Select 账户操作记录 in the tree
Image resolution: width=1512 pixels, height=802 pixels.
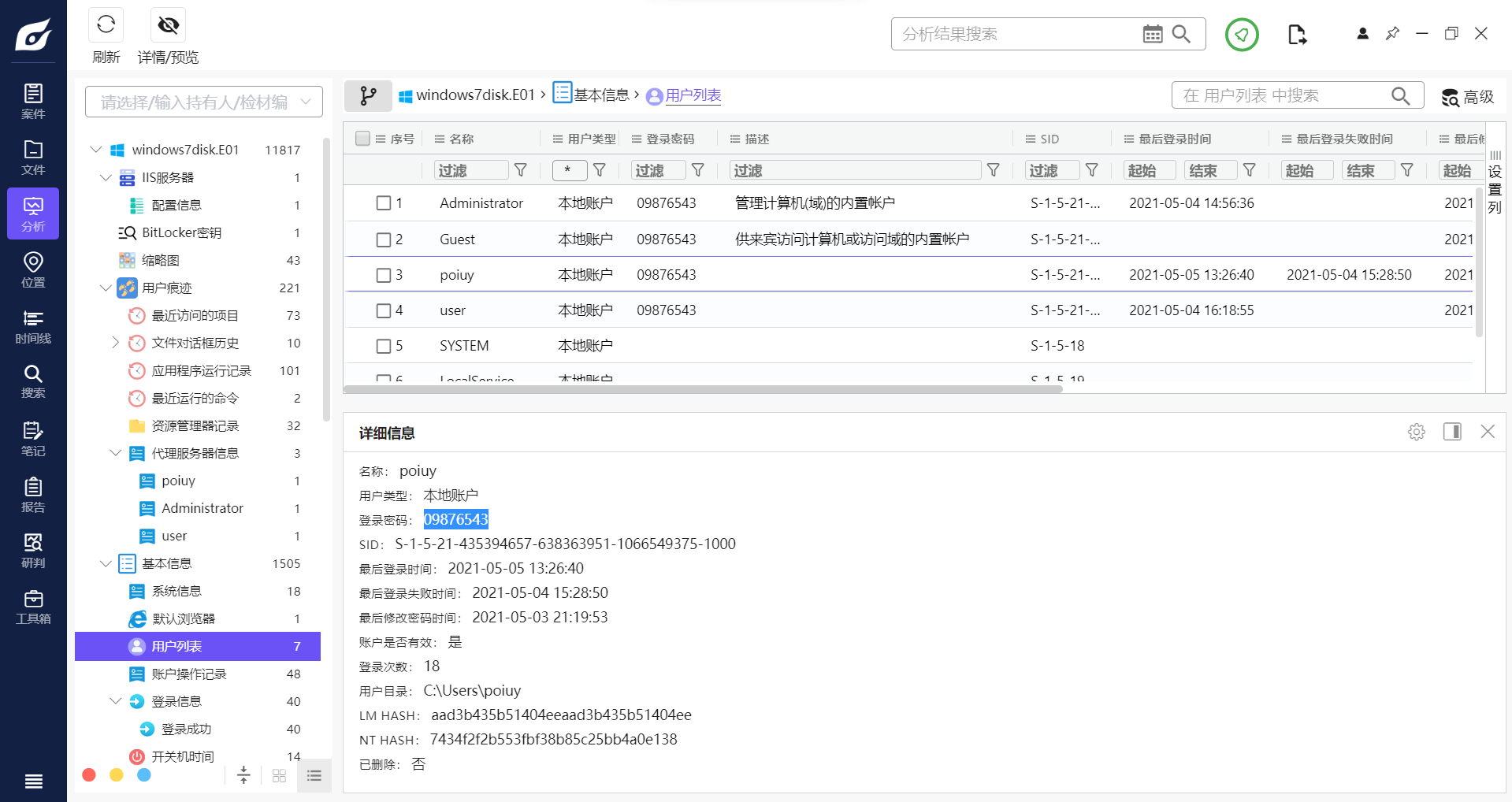[189, 674]
